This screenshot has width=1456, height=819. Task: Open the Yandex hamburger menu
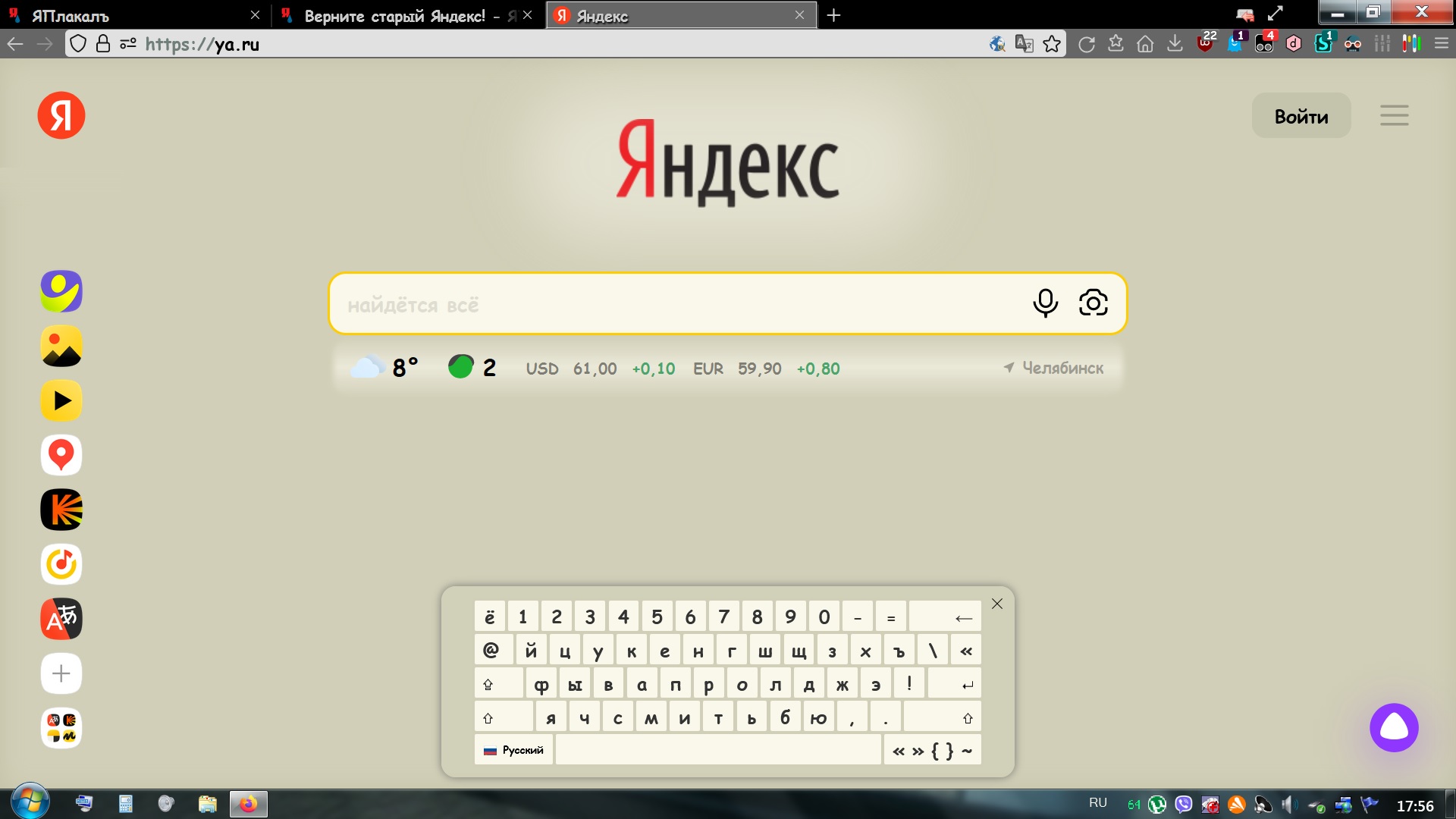1395,115
